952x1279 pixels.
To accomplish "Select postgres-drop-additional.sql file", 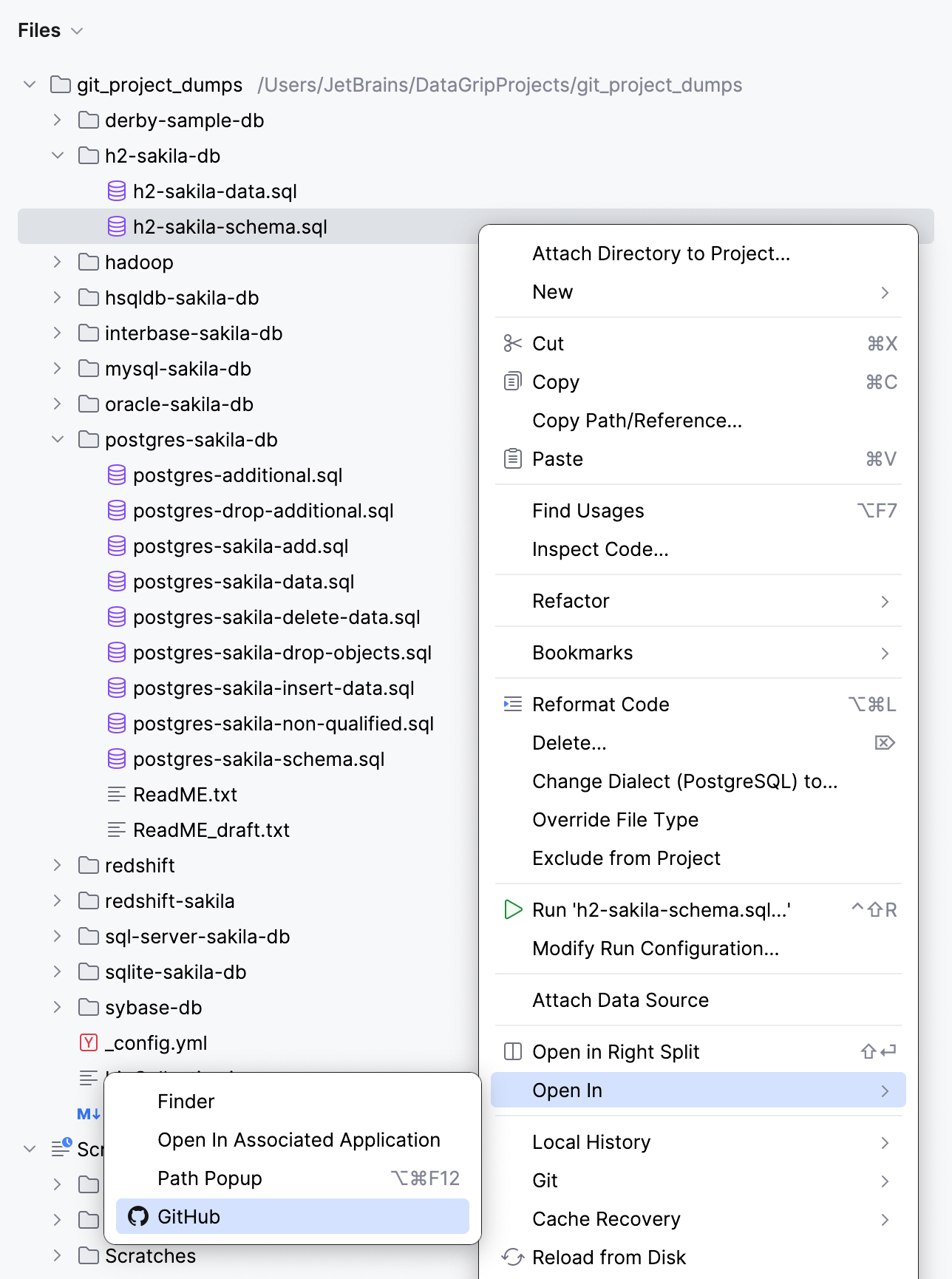I will (x=263, y=511).
